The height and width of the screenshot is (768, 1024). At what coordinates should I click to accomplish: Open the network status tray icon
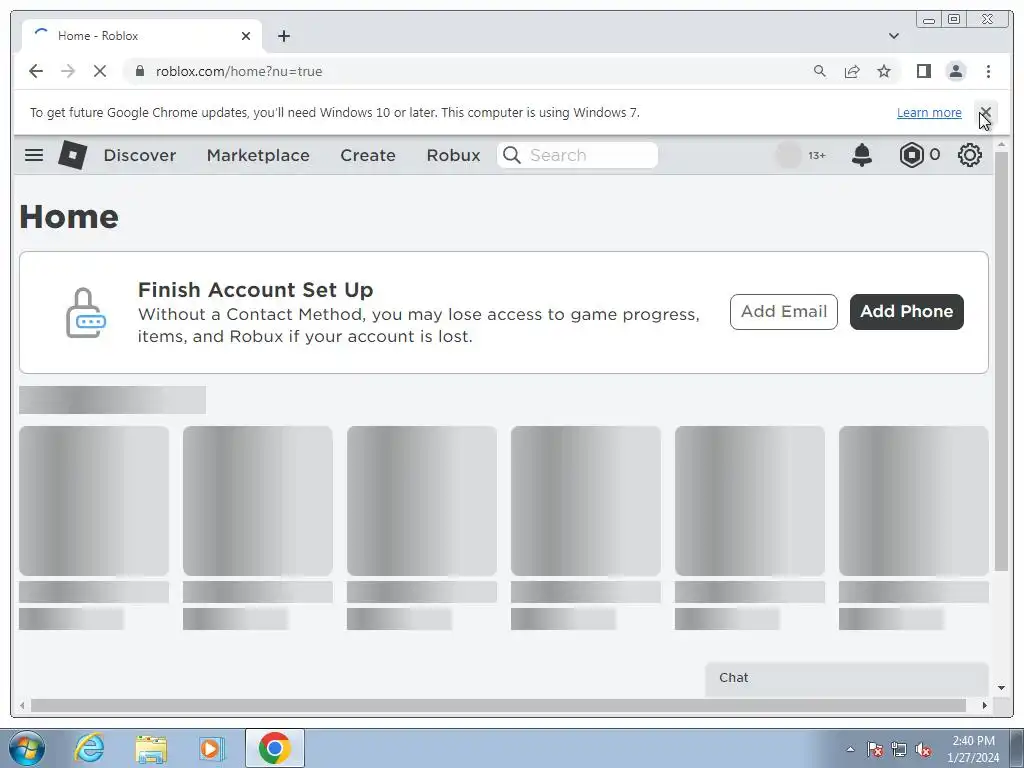click(x=899, y=749)
